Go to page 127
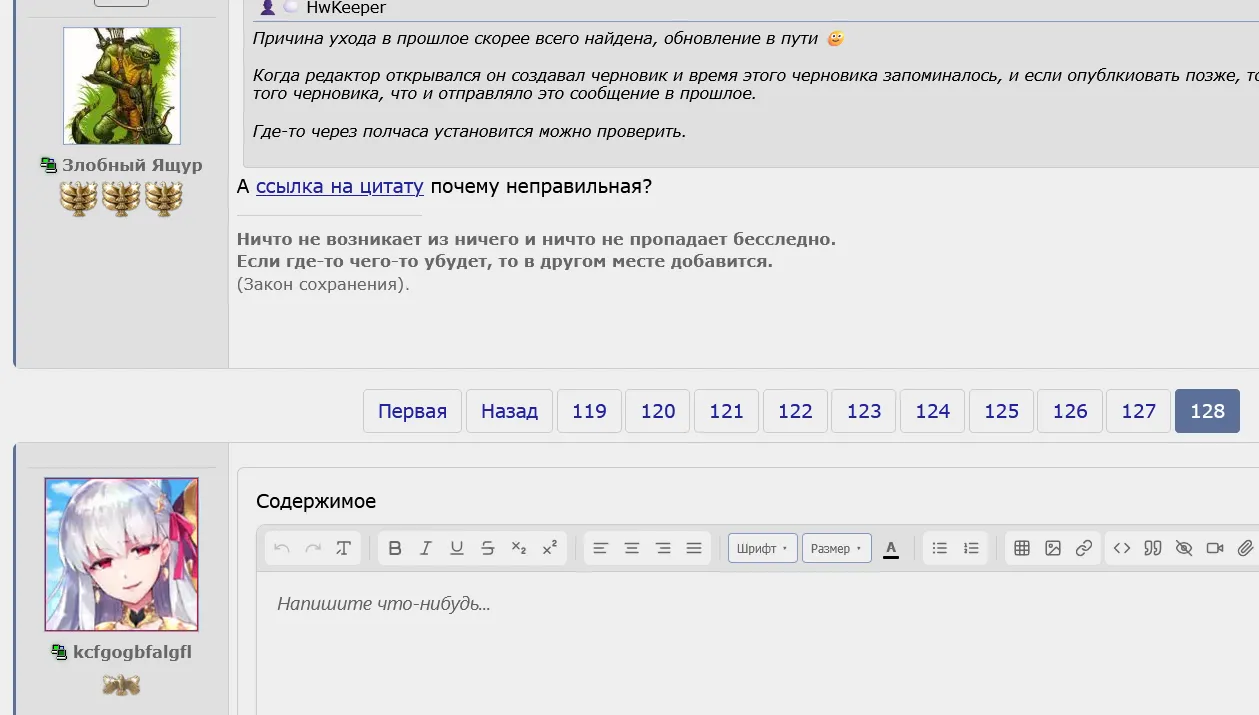The height and width of the screenshot is (715, 1259). pyautogui.click(x=1139, y=411)
